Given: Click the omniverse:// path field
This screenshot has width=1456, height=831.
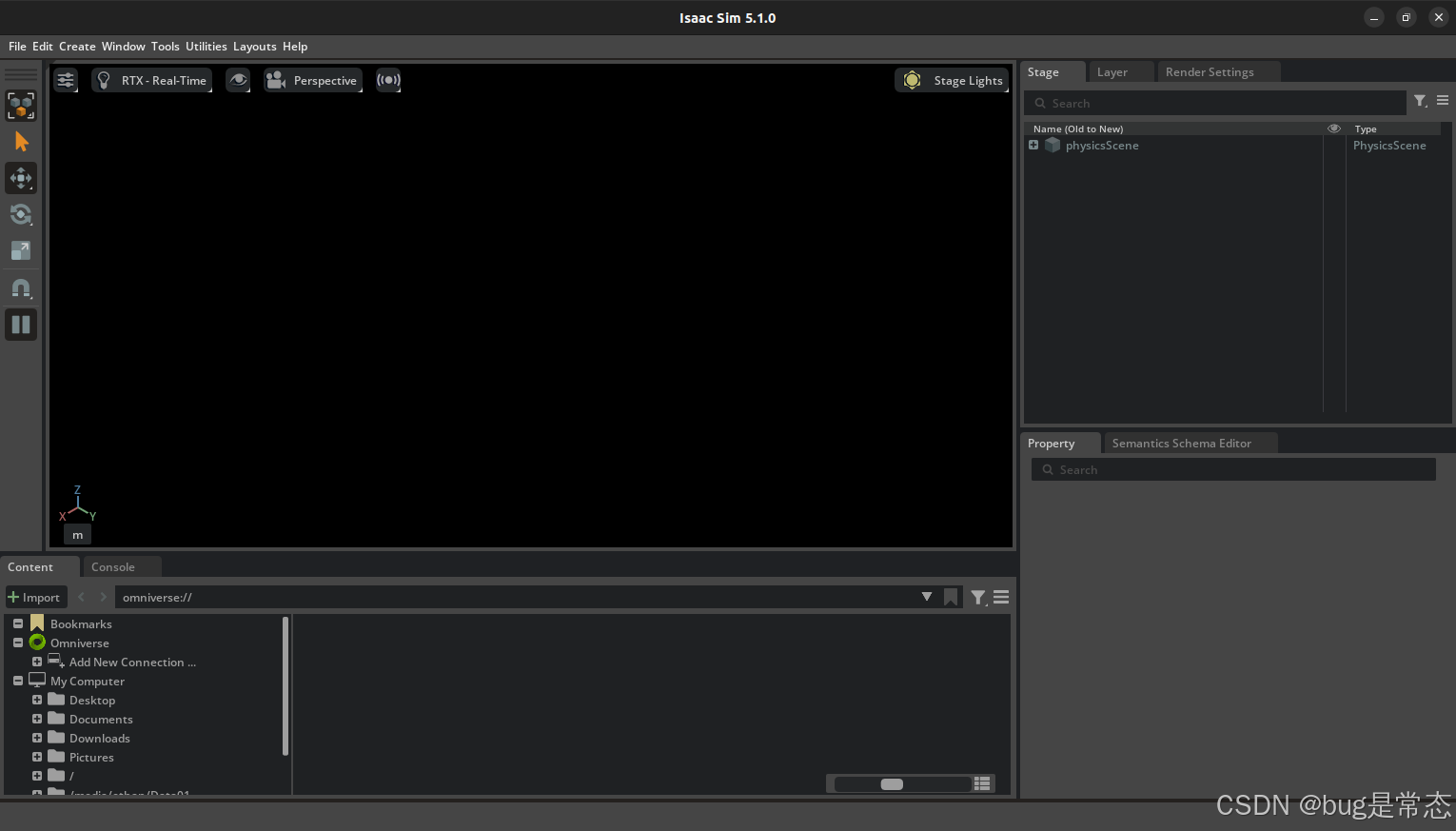Looking at the screenshot, I should [514, 597].
